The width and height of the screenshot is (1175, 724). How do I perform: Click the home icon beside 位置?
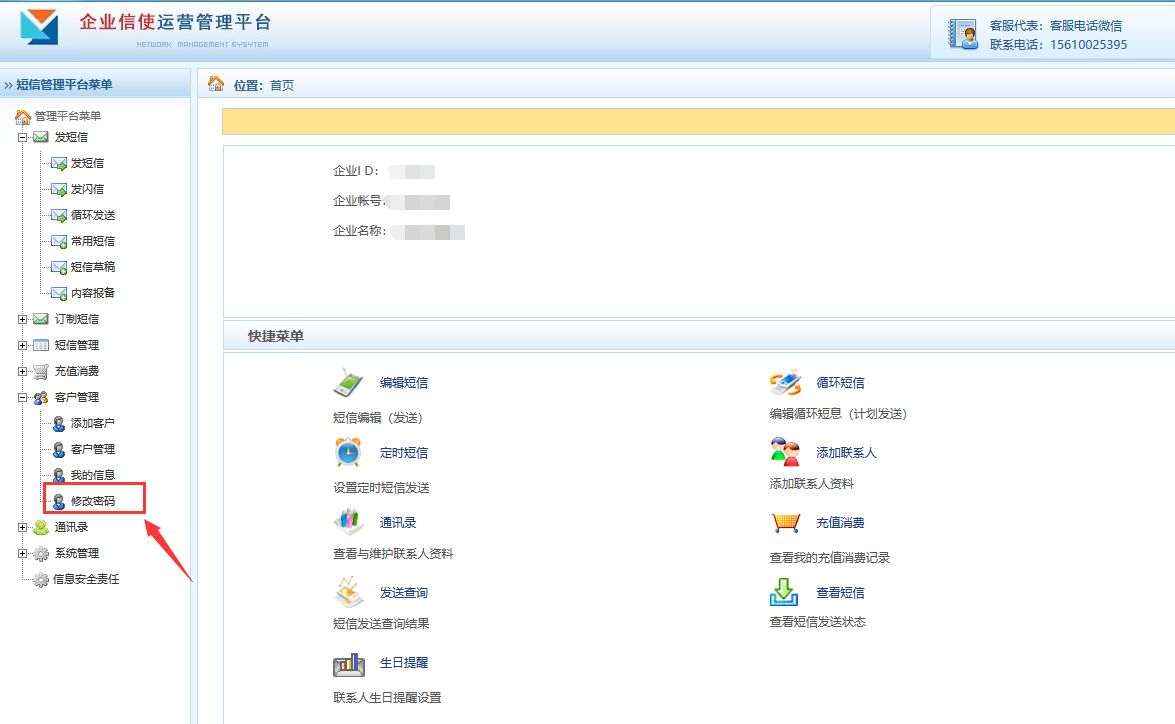click(216, 84)
